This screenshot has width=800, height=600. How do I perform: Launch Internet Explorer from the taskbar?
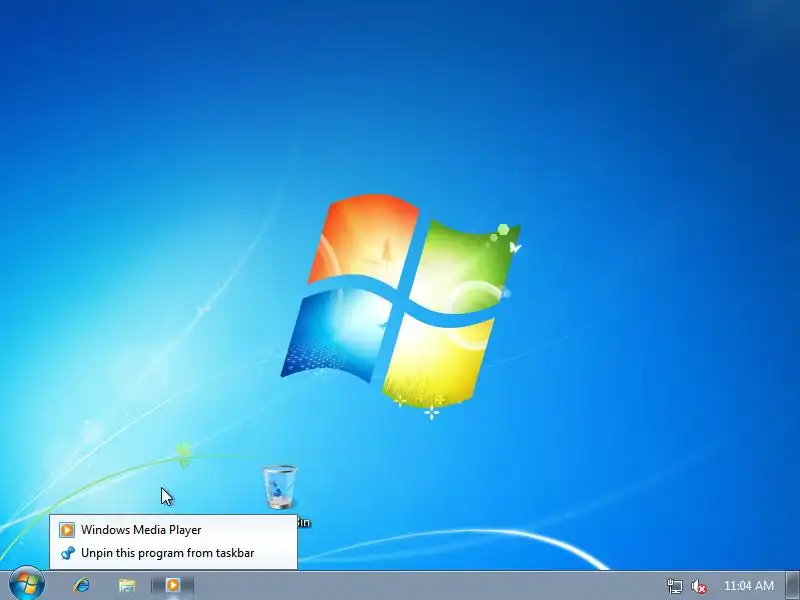82,585
